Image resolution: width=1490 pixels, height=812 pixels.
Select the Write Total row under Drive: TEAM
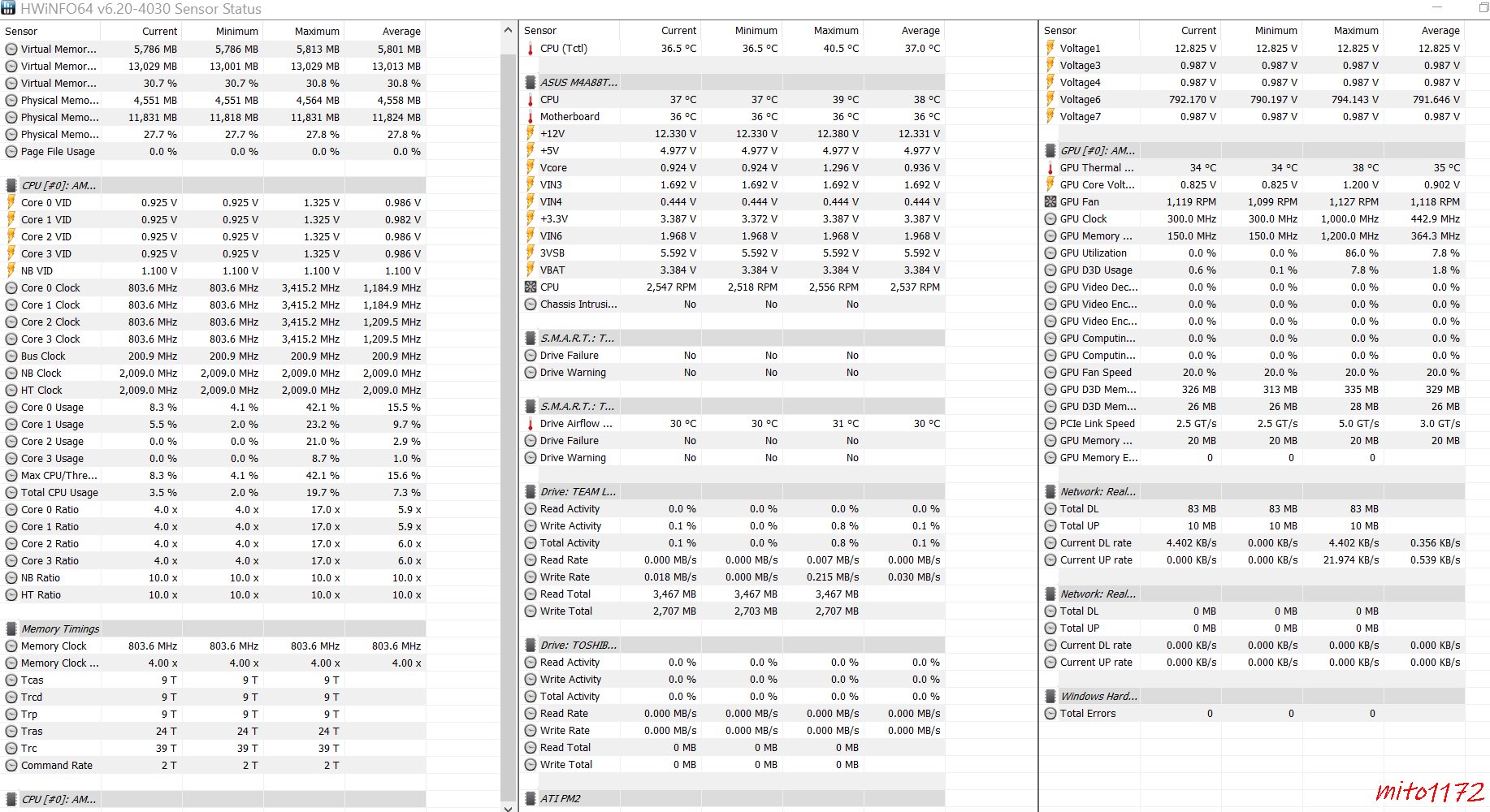tap(732, 611)
